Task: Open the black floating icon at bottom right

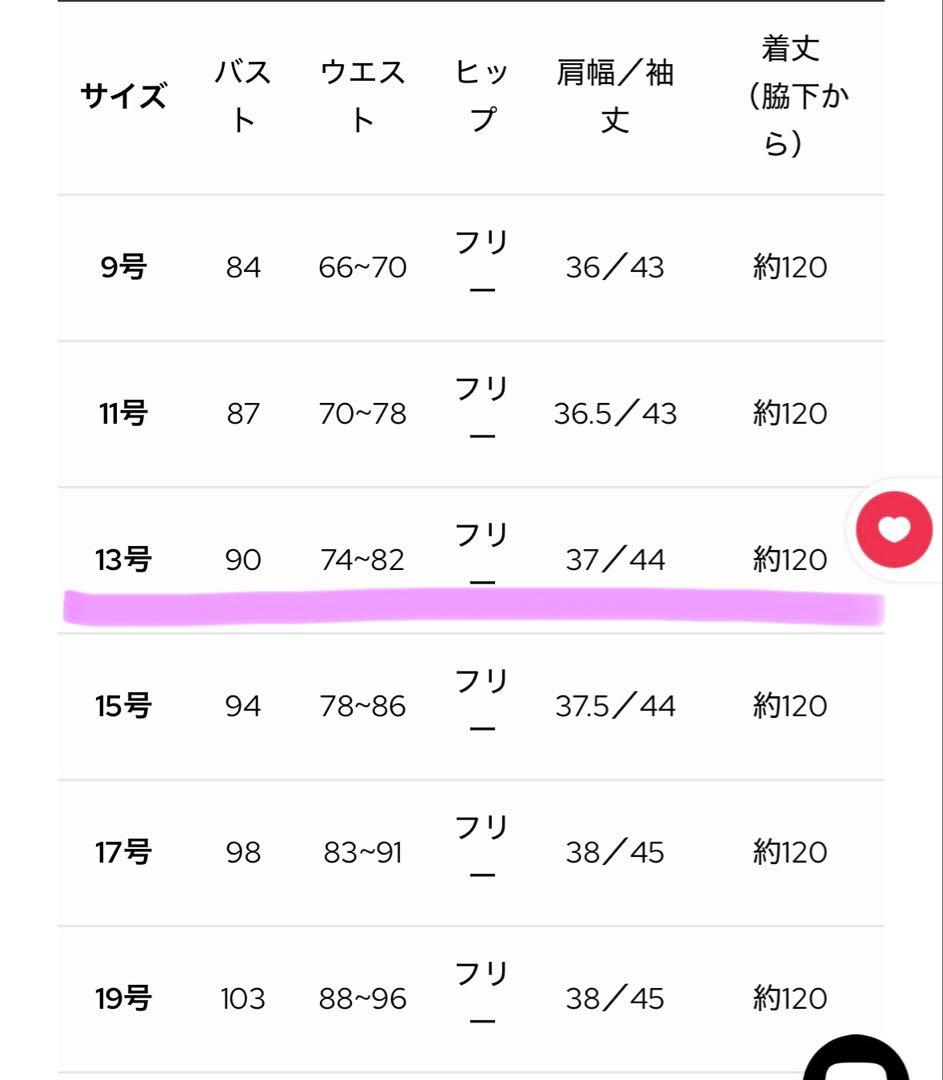Action: click(x=857, y=1059)
